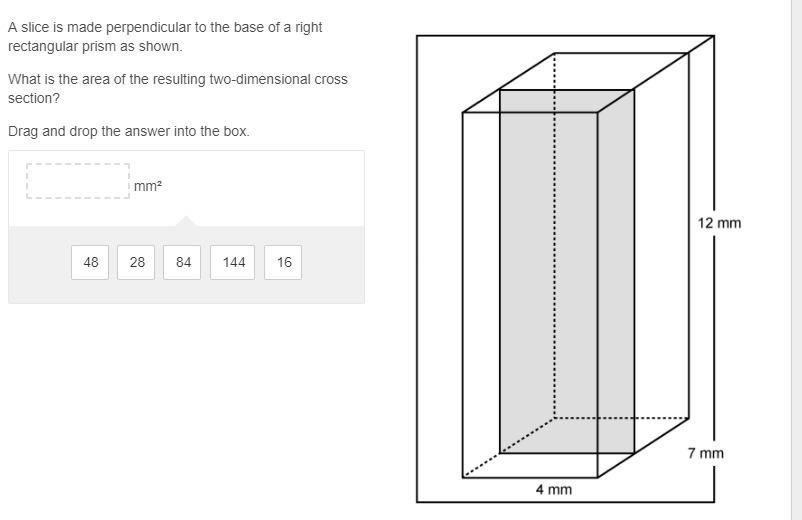Pick the answer tile labeled 84
Viewport: 802px width, 520px height.
pos(182,262)
